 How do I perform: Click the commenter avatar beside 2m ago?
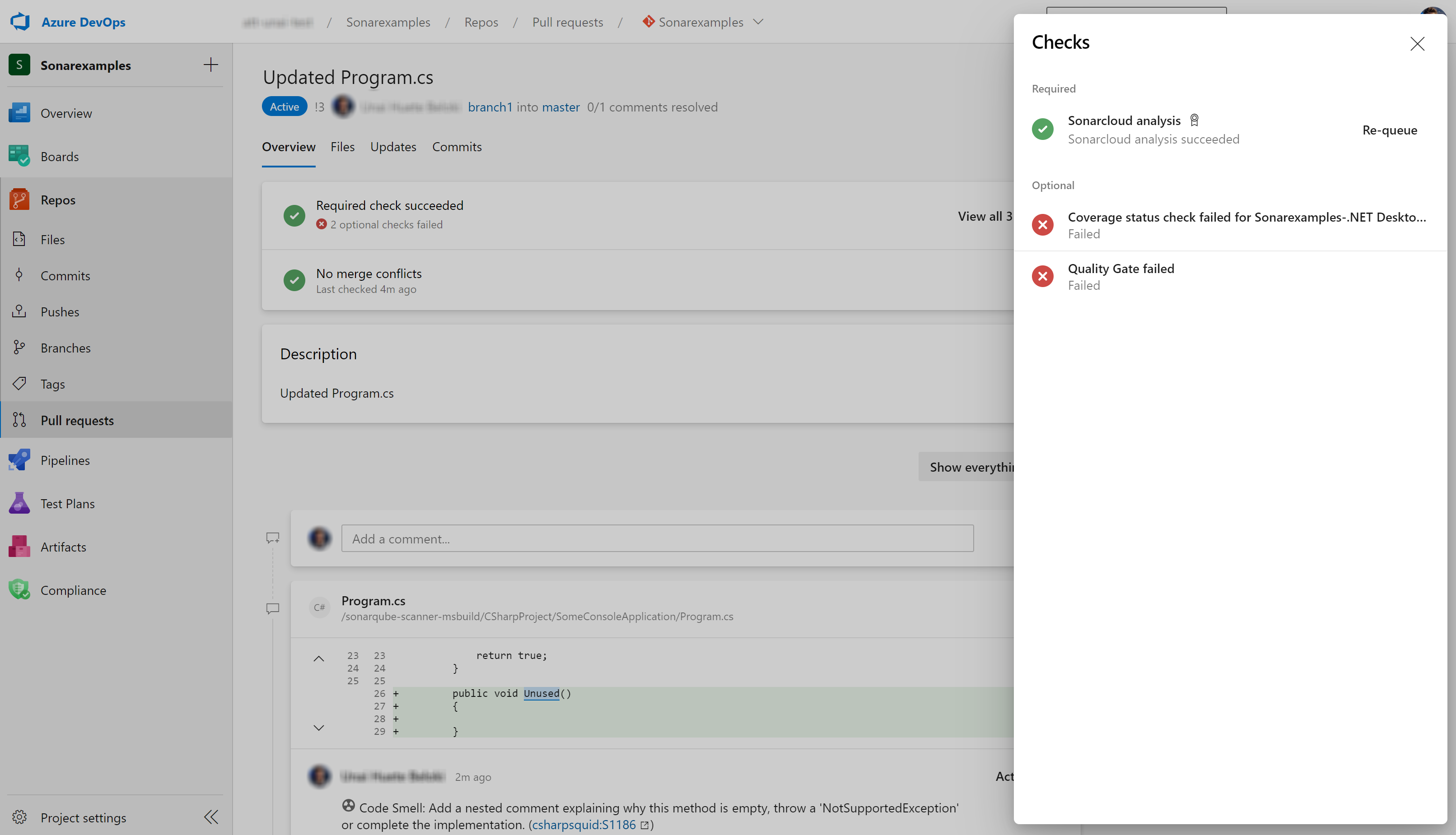(320, 776)
